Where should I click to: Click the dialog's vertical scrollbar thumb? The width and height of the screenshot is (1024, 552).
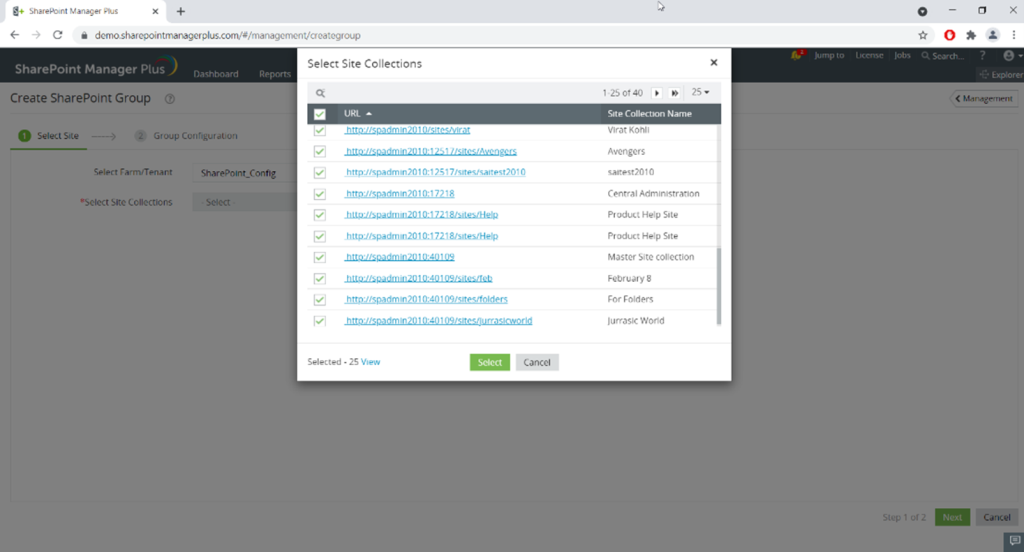(x=719, y=286)
